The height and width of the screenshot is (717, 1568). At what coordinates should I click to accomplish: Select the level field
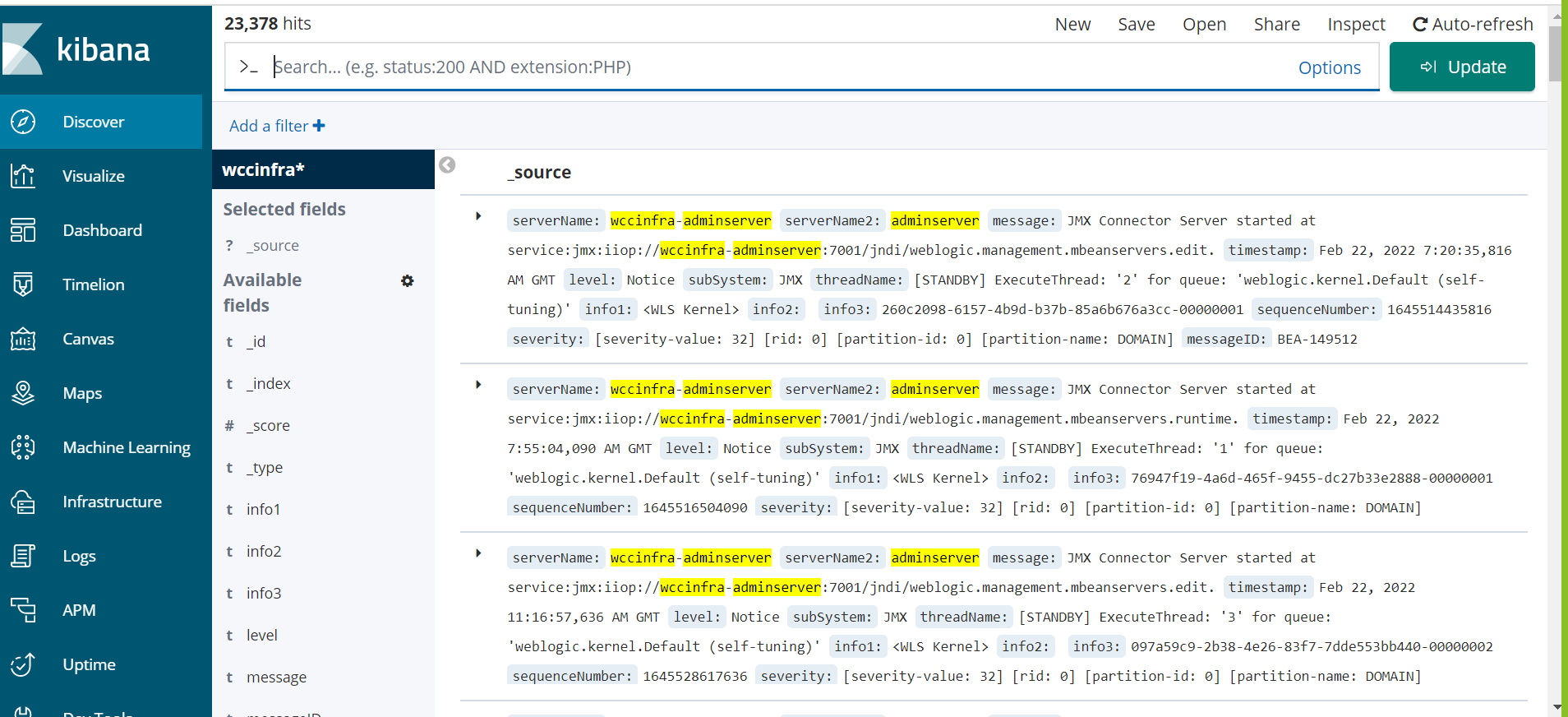(262, 636)
